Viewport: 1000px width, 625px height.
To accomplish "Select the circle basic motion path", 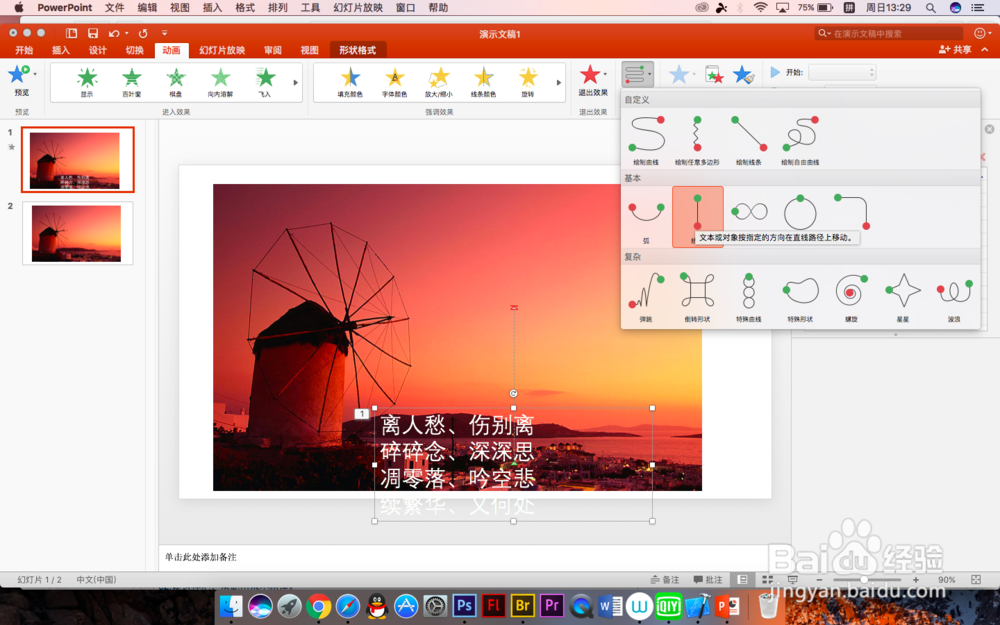I will tap(800, 212).
